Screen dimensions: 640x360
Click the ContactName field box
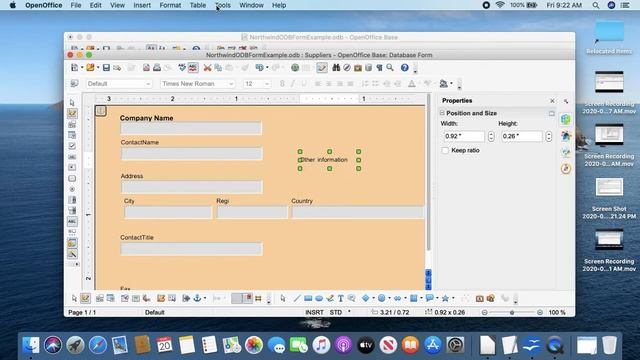click(191, 154)
